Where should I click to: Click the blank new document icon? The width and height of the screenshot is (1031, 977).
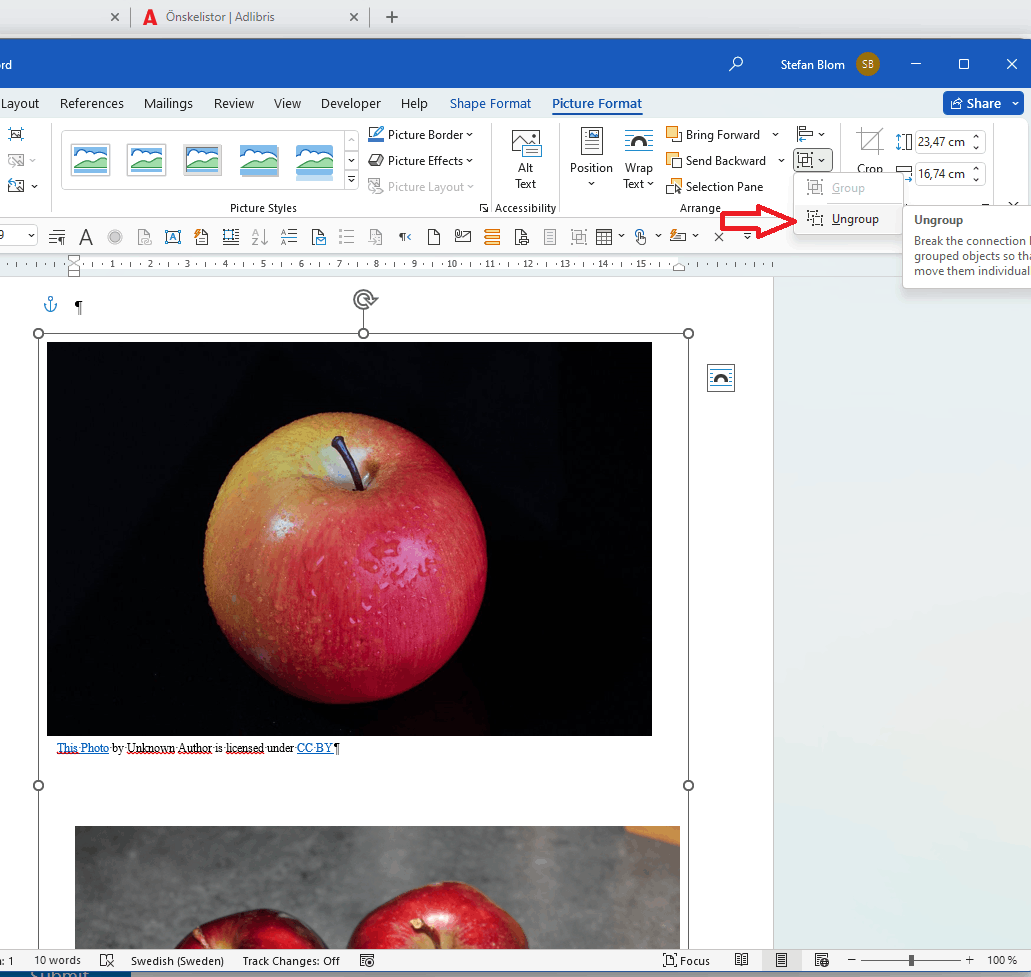pos(434,237)
